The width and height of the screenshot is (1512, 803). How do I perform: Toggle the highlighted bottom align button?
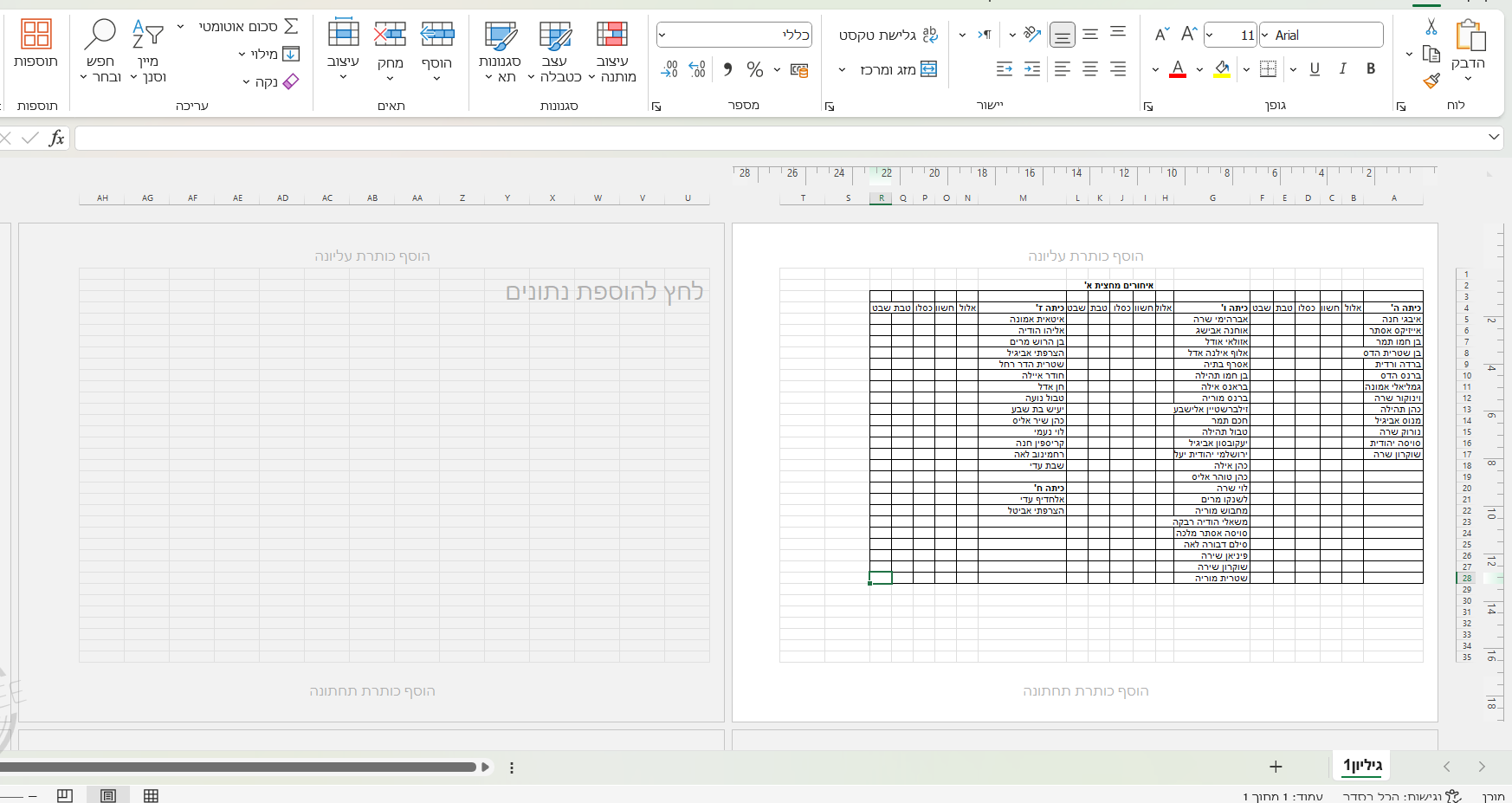(1063, 35)
